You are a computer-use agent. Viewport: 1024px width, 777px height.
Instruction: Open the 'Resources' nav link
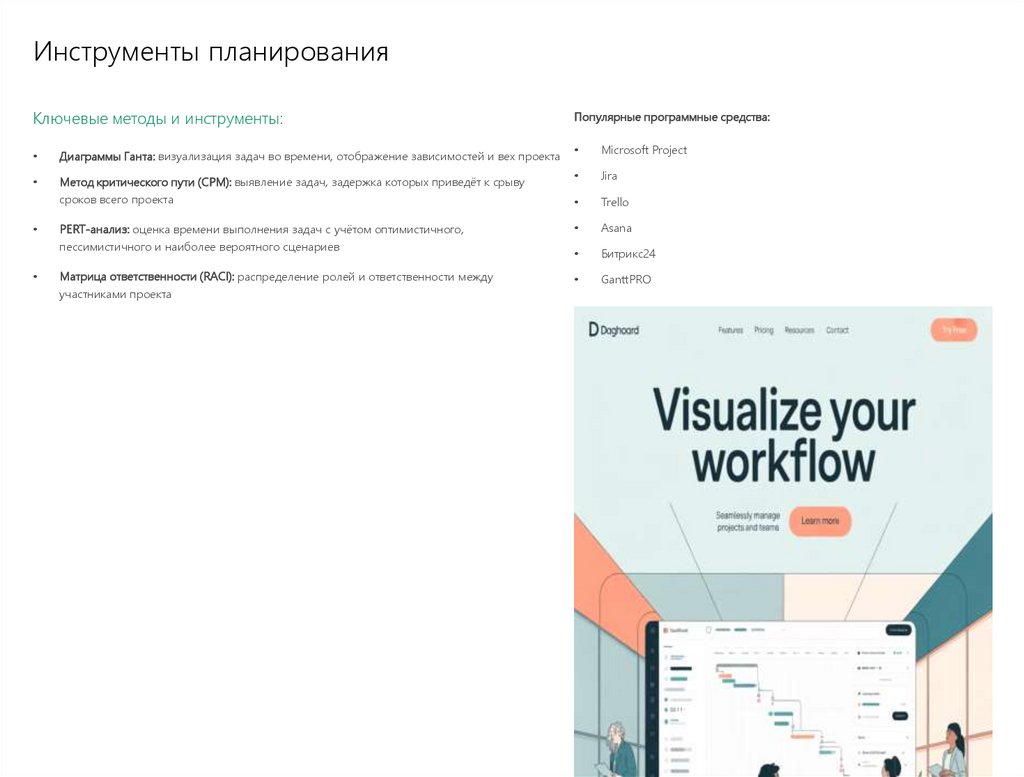point(799,330)
